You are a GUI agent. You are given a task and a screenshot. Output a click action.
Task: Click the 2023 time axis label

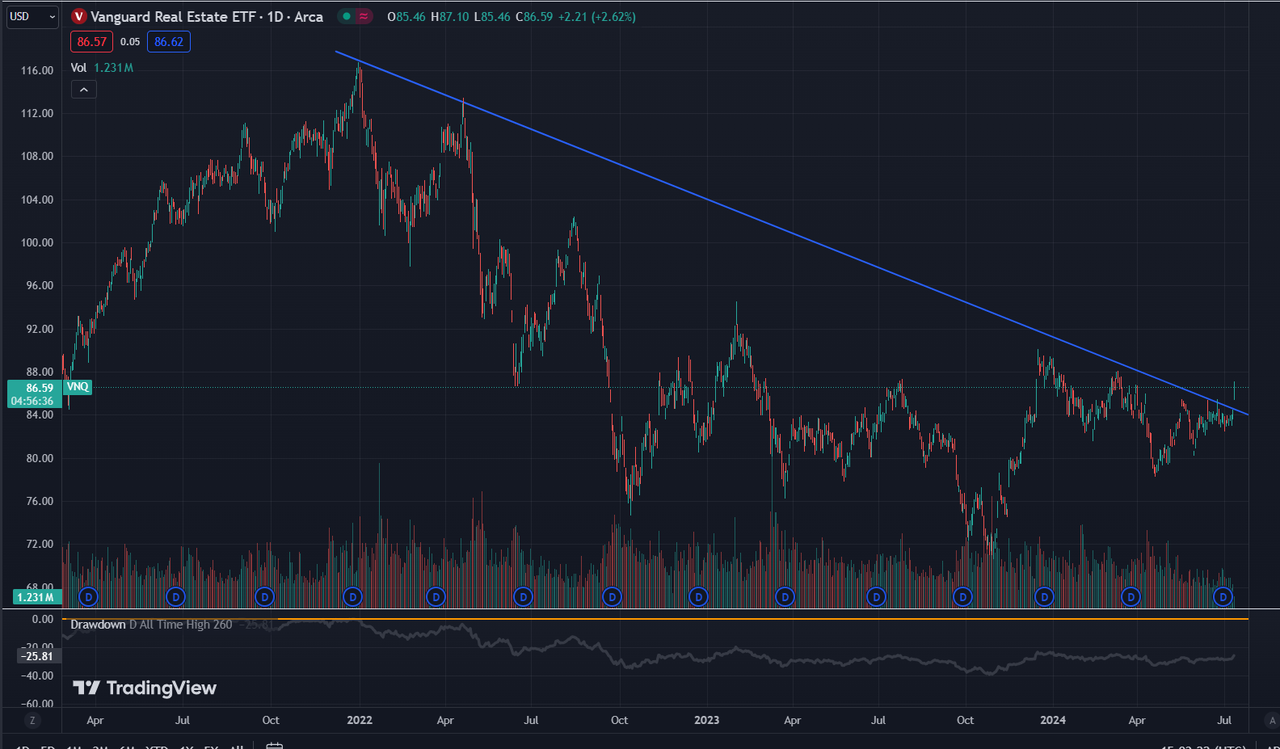tap(706, 719)
